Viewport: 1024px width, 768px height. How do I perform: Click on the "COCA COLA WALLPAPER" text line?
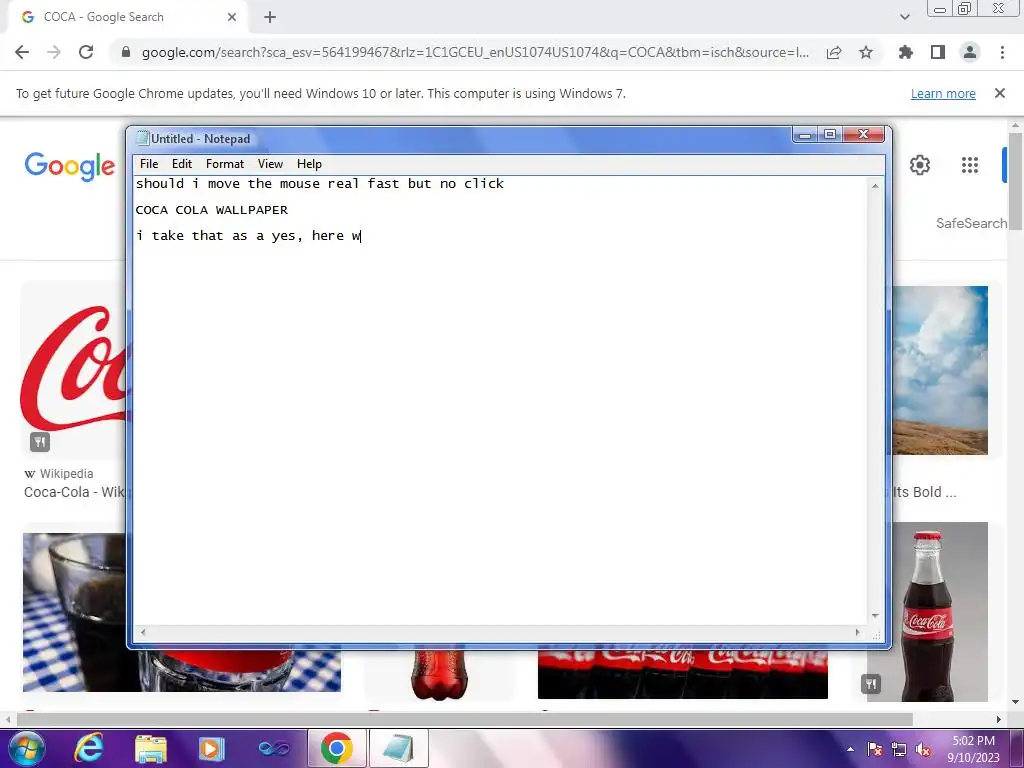coord(212,210)
